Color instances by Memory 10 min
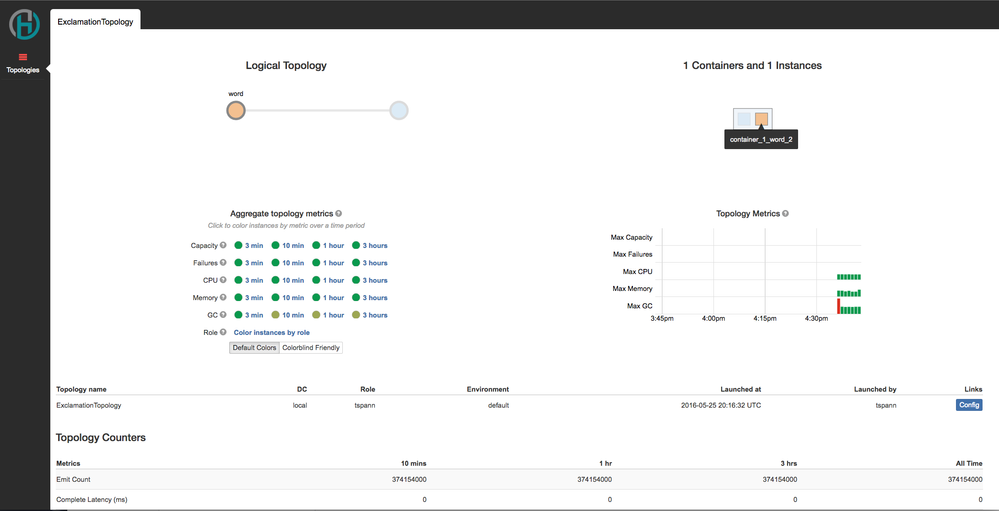The height and width of the screenshot is (511, 999). [287, 298]
